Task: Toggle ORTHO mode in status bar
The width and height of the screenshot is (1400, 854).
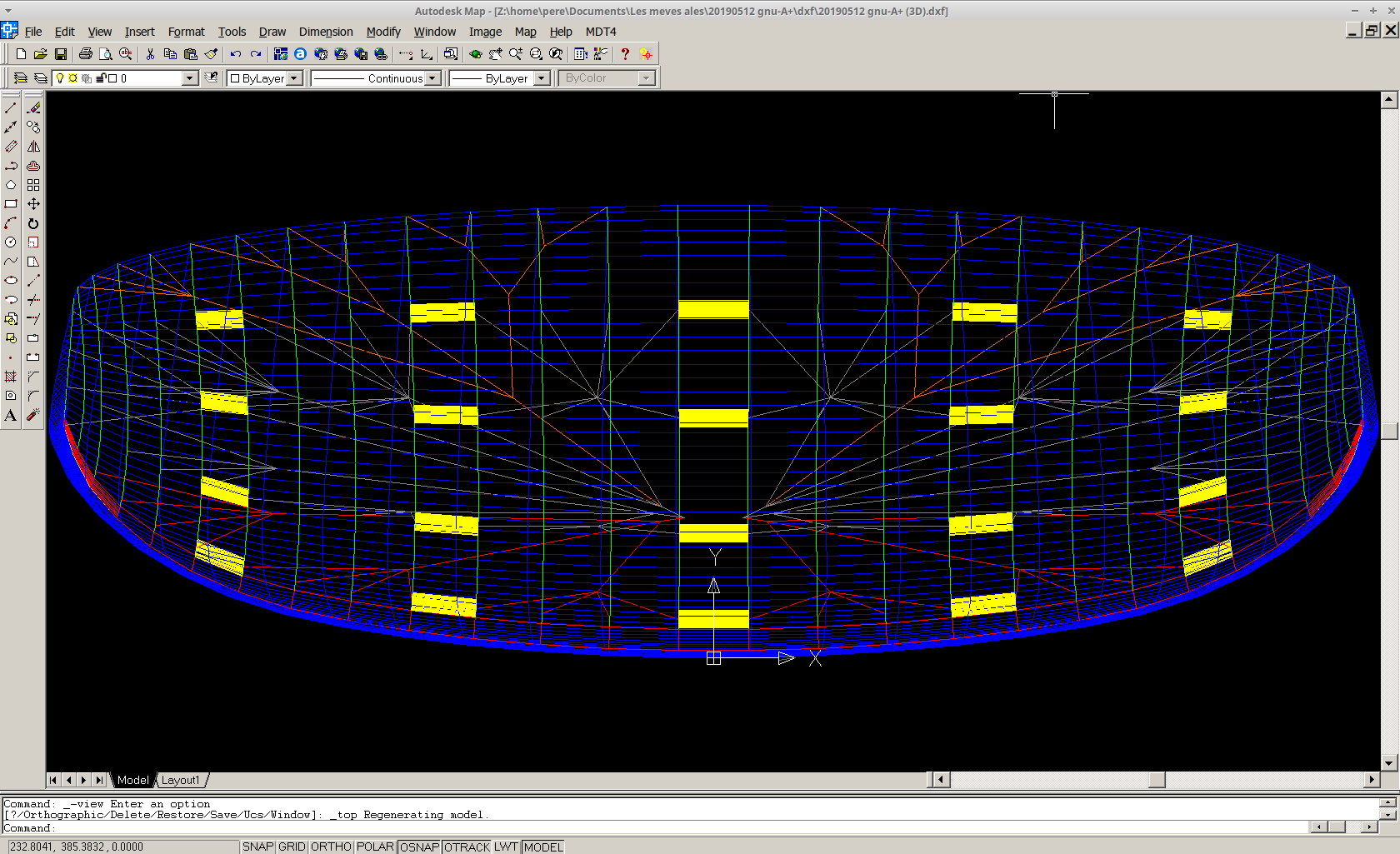Action: coord(331,847)
